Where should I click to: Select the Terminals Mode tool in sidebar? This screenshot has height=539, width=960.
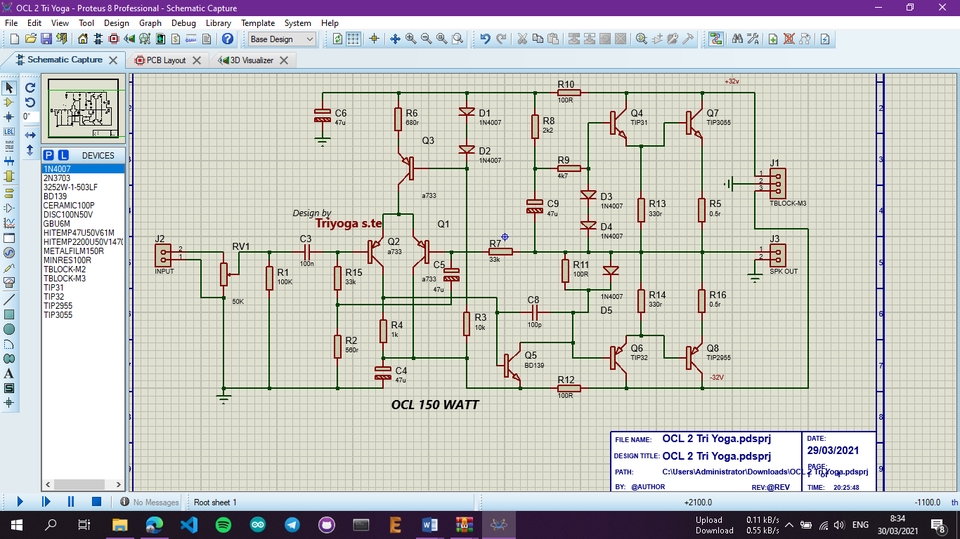pyautogui.click(x=9, y=193)
